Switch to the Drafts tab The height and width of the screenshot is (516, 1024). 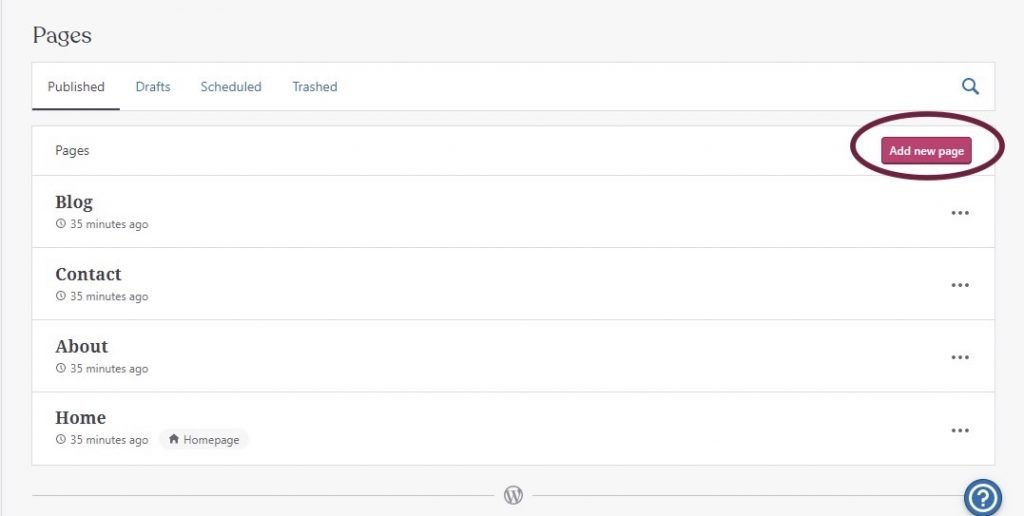(153, 87)
